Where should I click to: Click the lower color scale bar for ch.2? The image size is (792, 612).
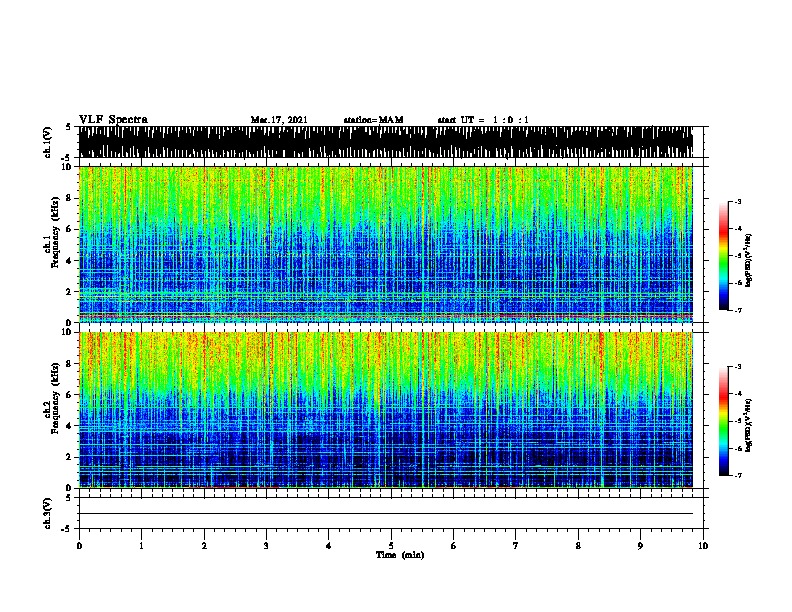pyautogui.click(x=724, y=421)
